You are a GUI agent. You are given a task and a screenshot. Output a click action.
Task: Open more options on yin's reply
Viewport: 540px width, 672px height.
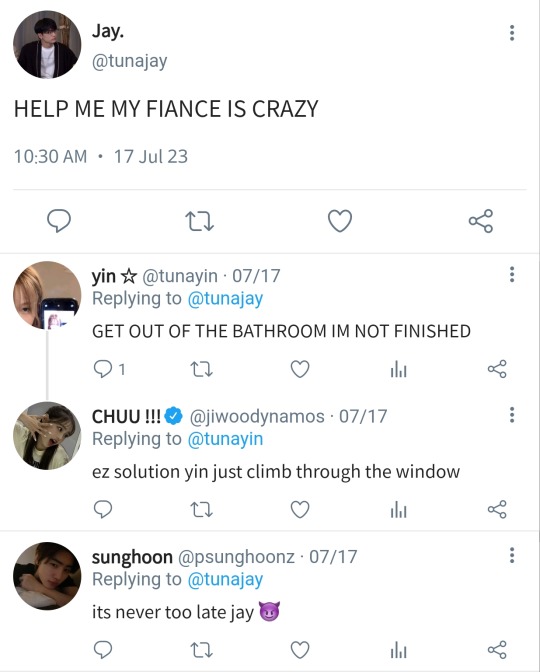pos(512,274)
